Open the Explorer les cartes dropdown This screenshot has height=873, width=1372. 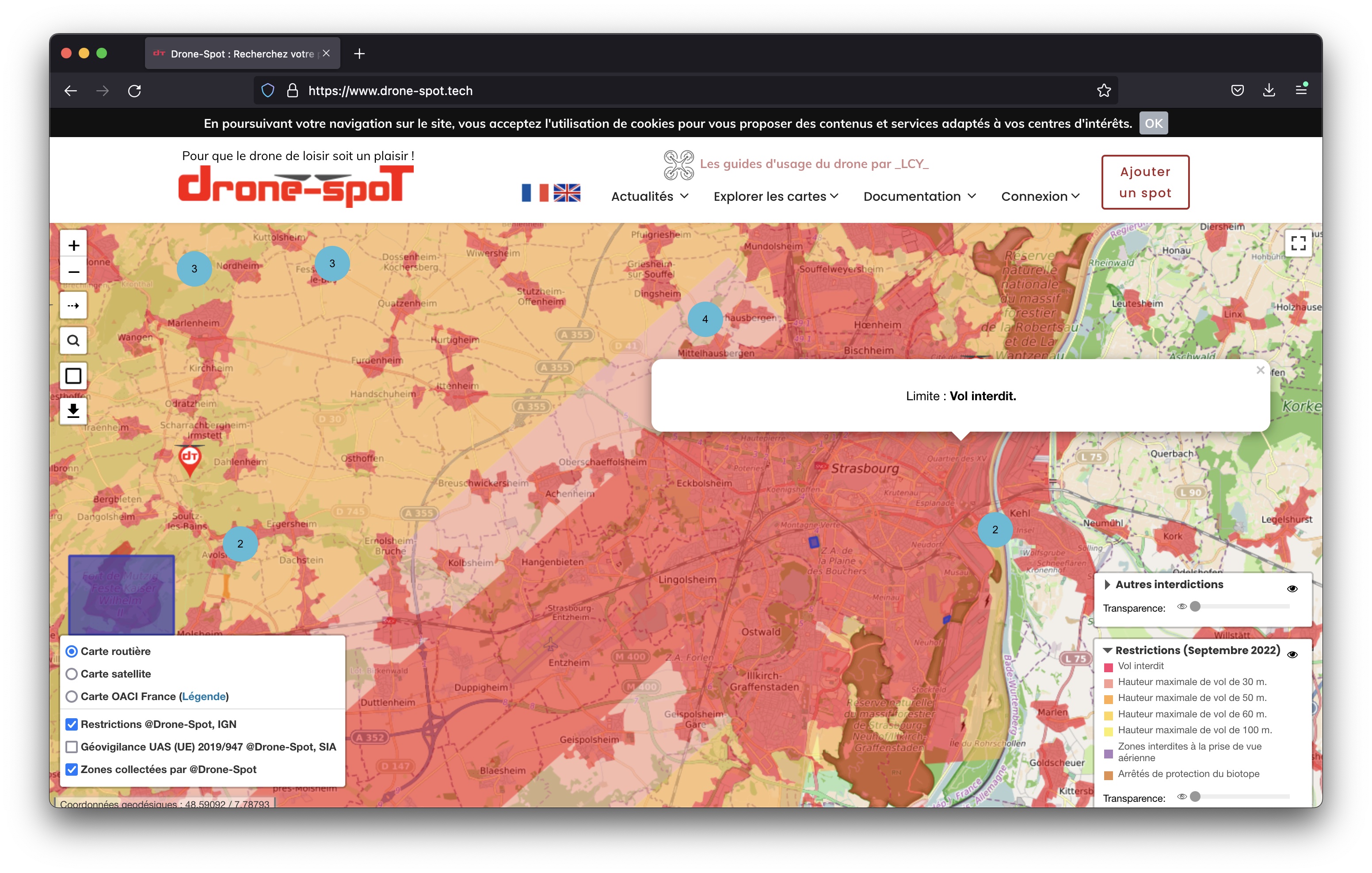pos(775,196)
